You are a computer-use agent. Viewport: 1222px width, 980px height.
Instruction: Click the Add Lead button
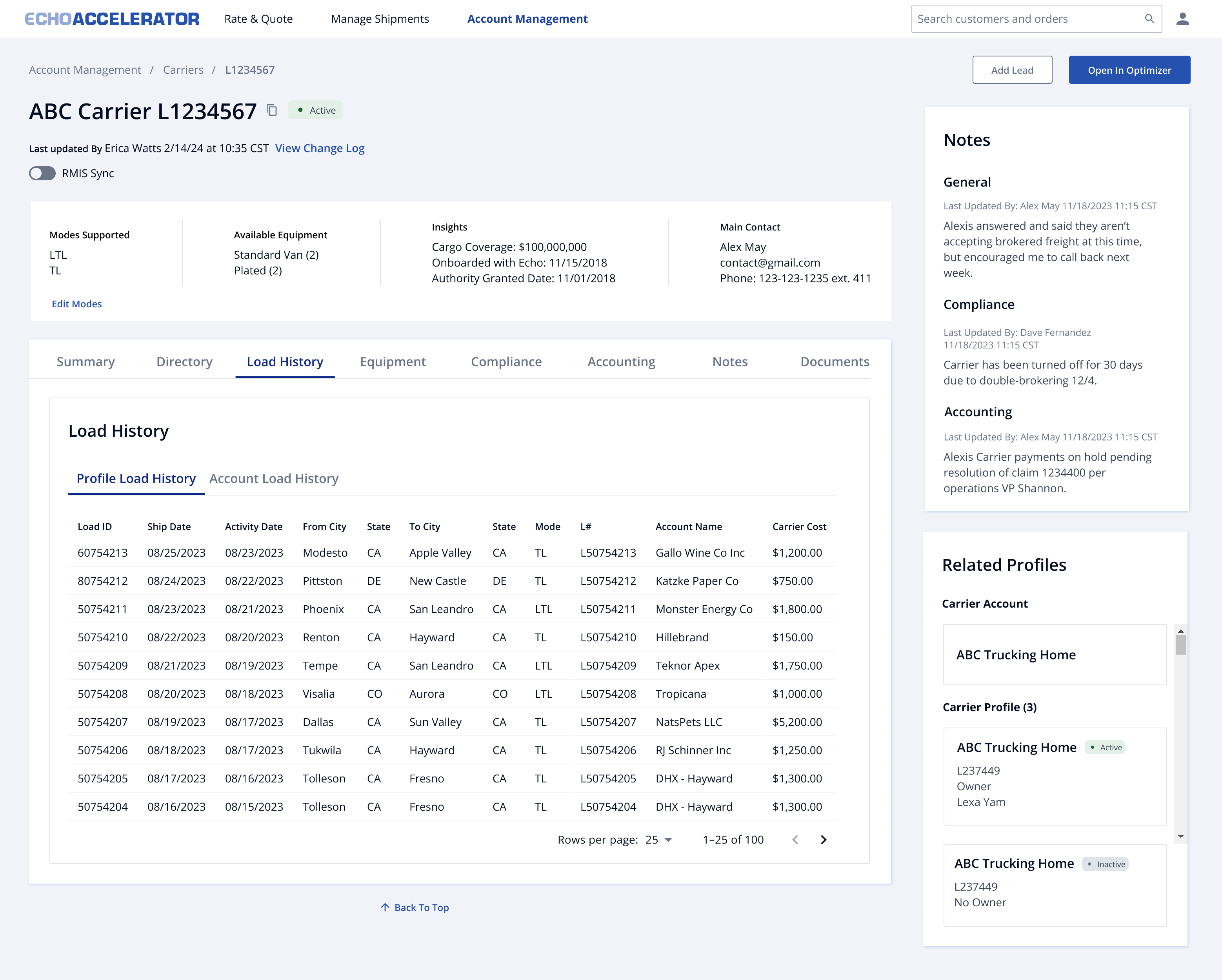(x=1012, y=70)
